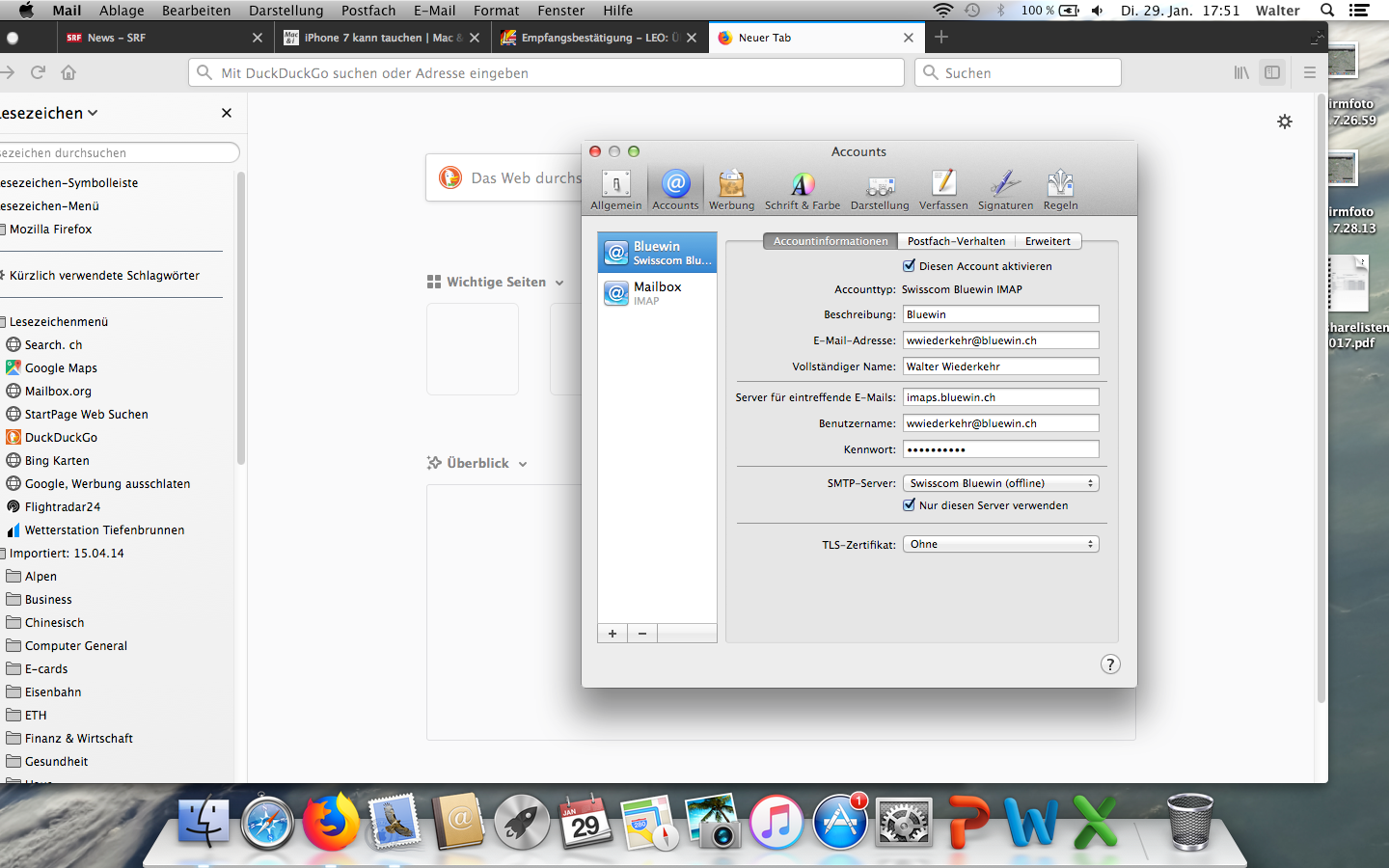Image resolution: width=1389 pixels, height=868 pixels.
Task: Toggle 'Nur diesen Server verwenden' checkbox
Action: coord(909,504)
